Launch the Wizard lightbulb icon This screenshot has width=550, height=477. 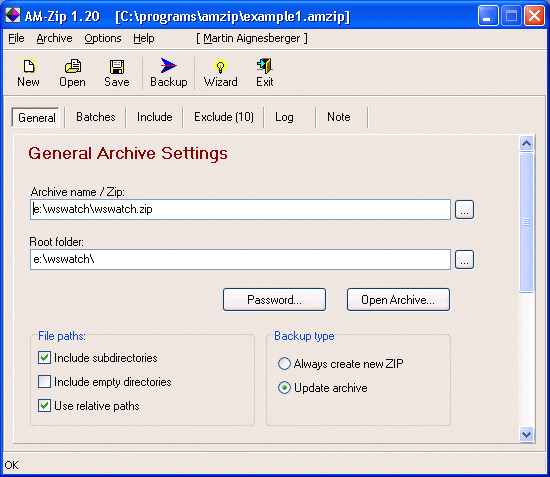(x=220, y=66)
